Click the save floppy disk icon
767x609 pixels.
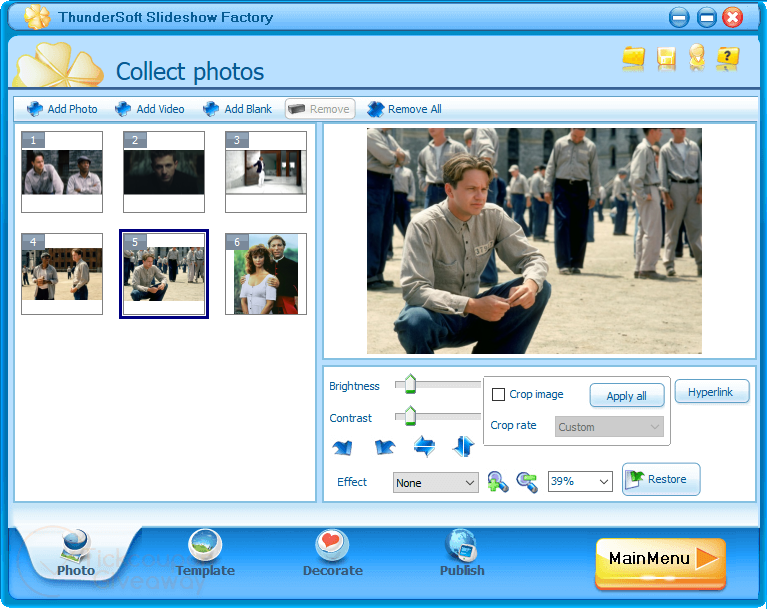tap(666, 57)
